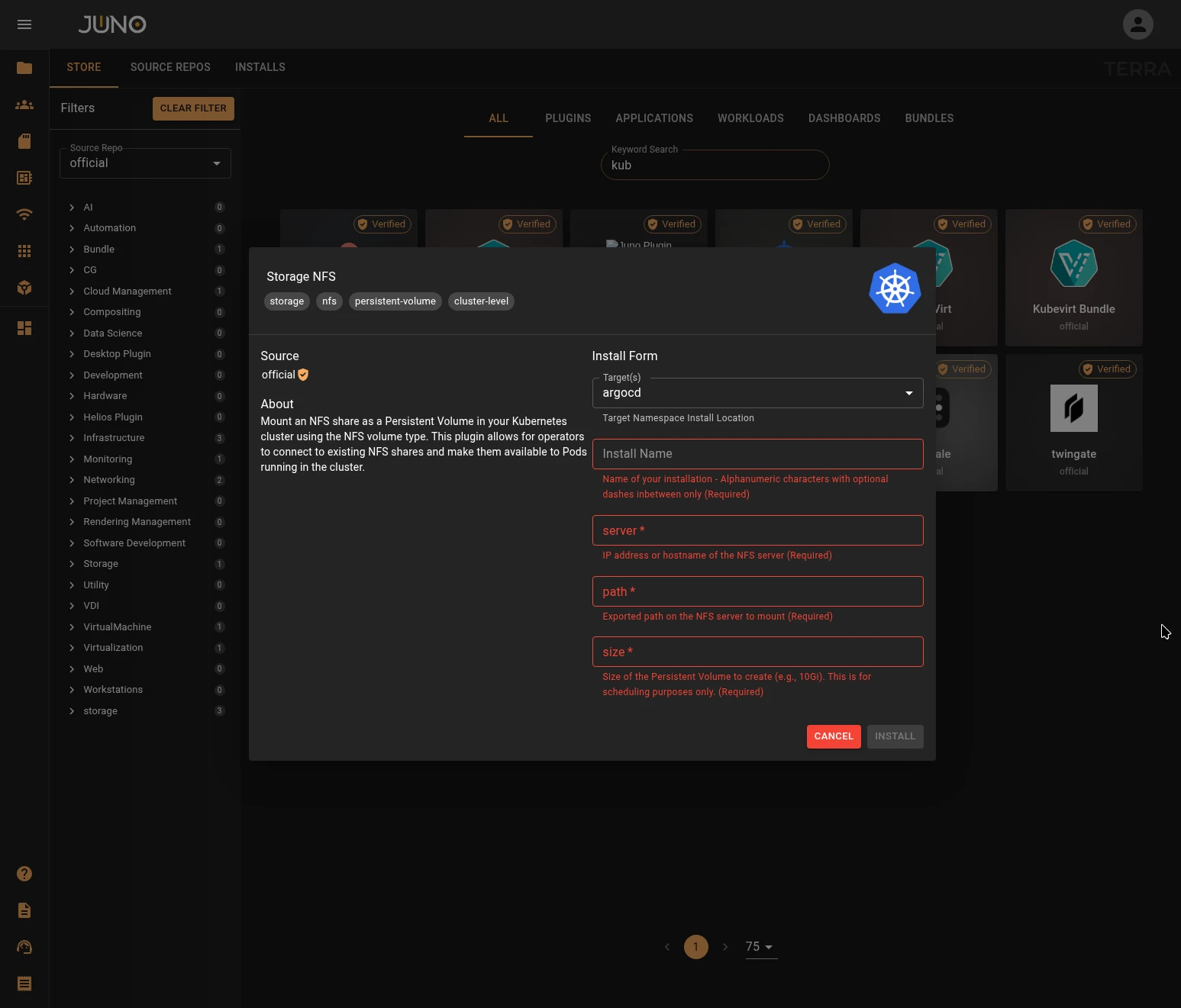1181x1008 pixels.
Task: Click the CLEAR FILTER button
Action: (x=193, y=108)
